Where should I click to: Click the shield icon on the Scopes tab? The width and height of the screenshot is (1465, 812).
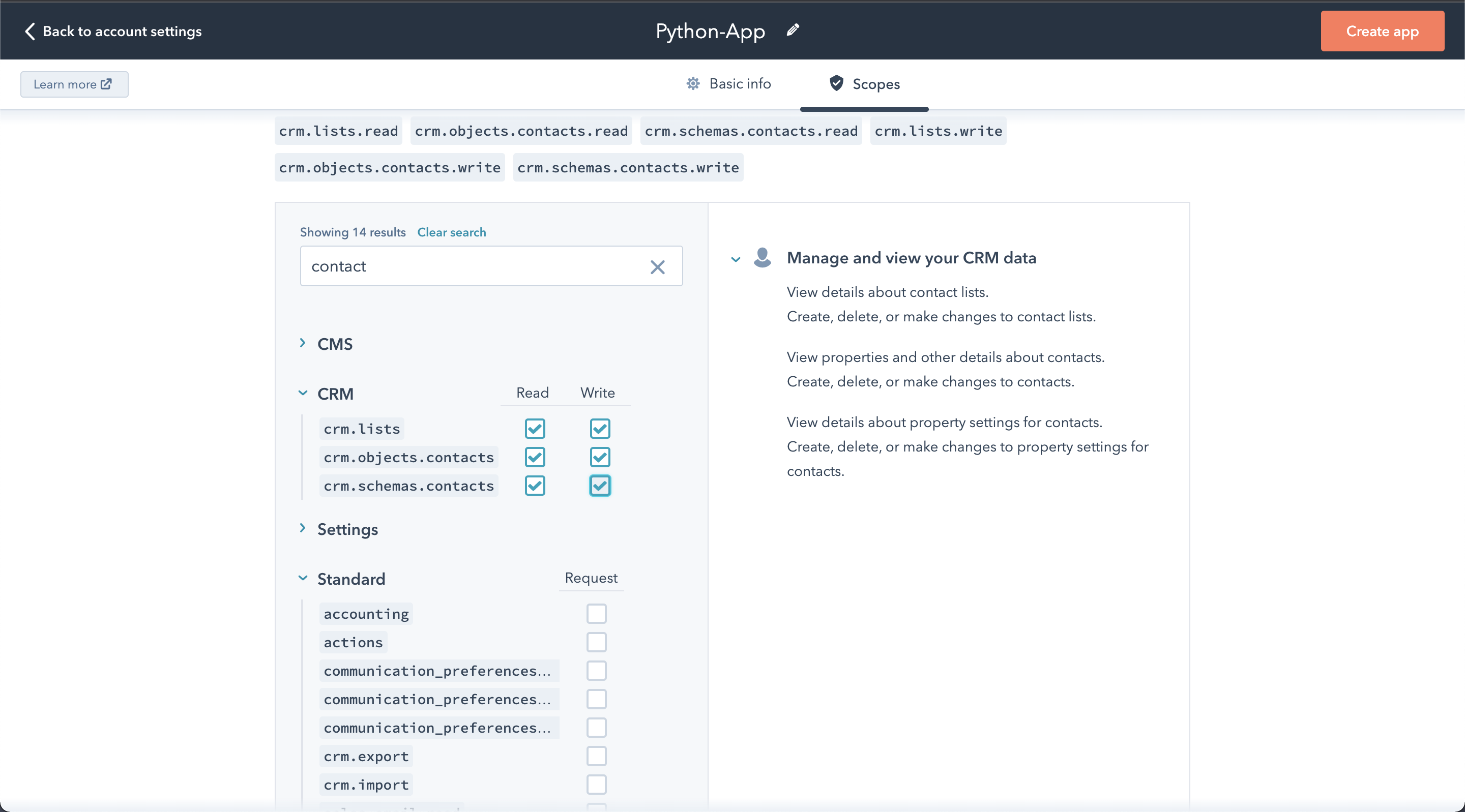pyautogui.click(x=836, y=83)
